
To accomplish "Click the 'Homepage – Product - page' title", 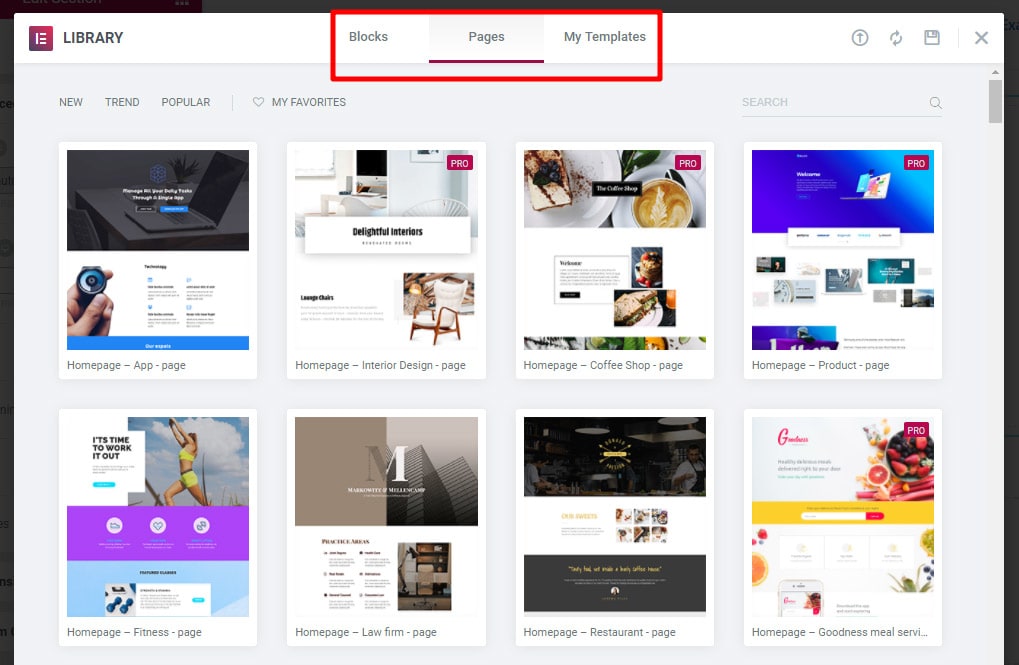I will click(x=820, y=365).
